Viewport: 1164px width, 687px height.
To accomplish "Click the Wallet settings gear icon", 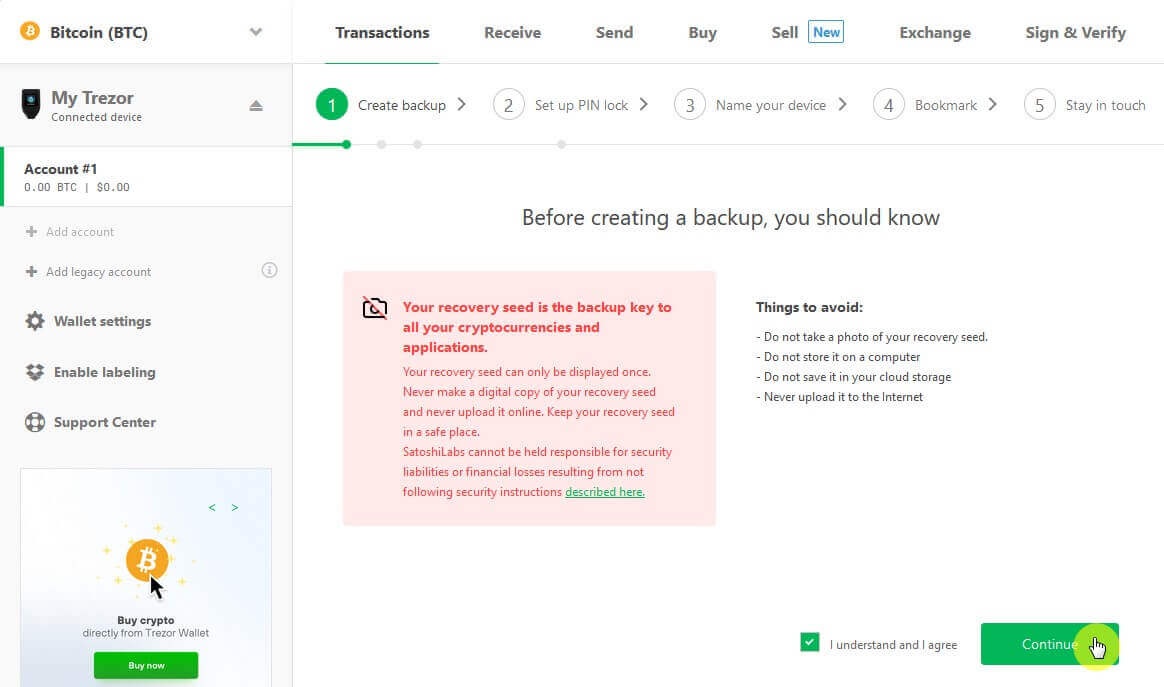I will pos(35,321).
